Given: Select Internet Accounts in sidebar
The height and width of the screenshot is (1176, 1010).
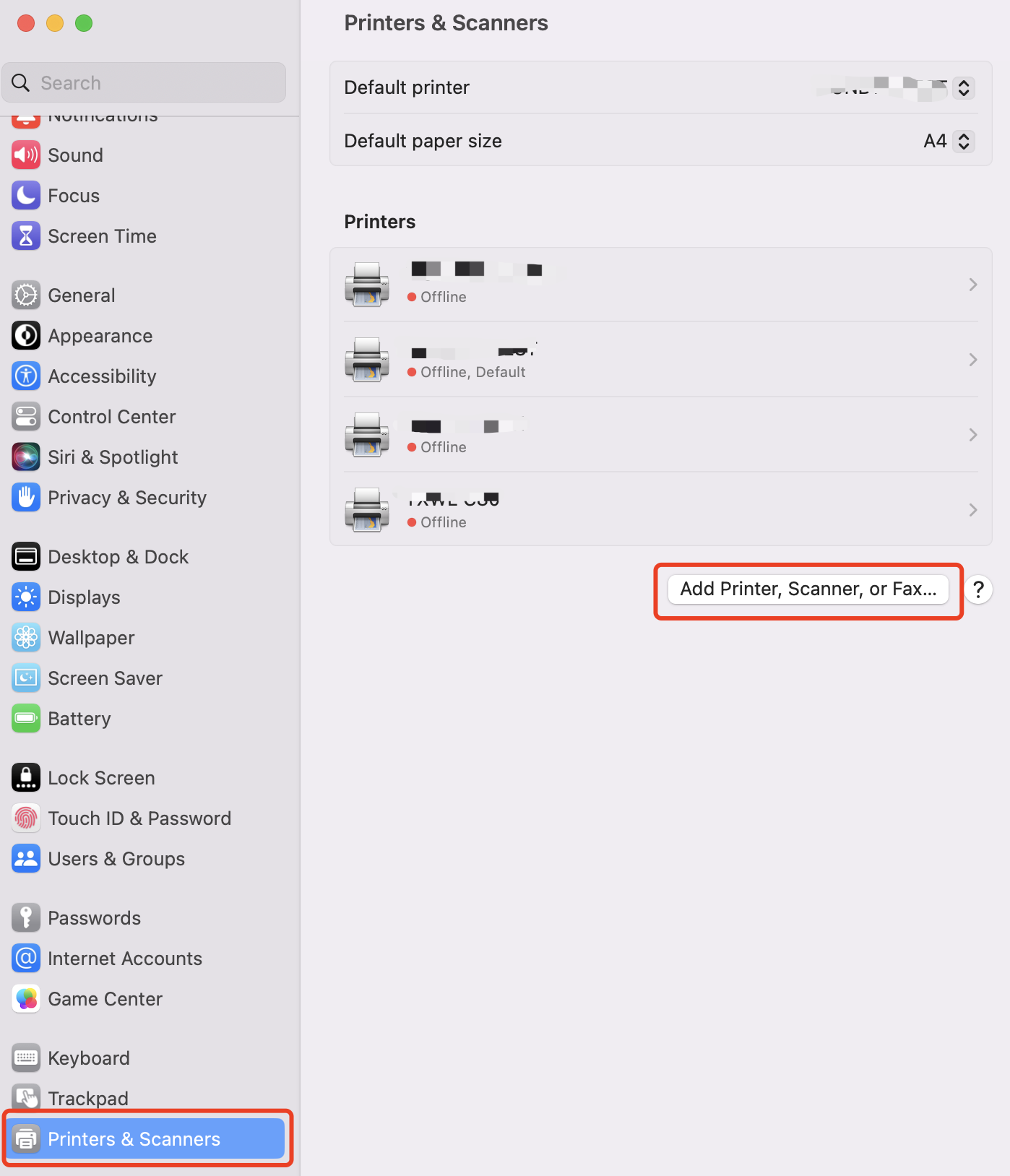Looking at the screenshot, I should pyautogui.click(x=144, y=959).
